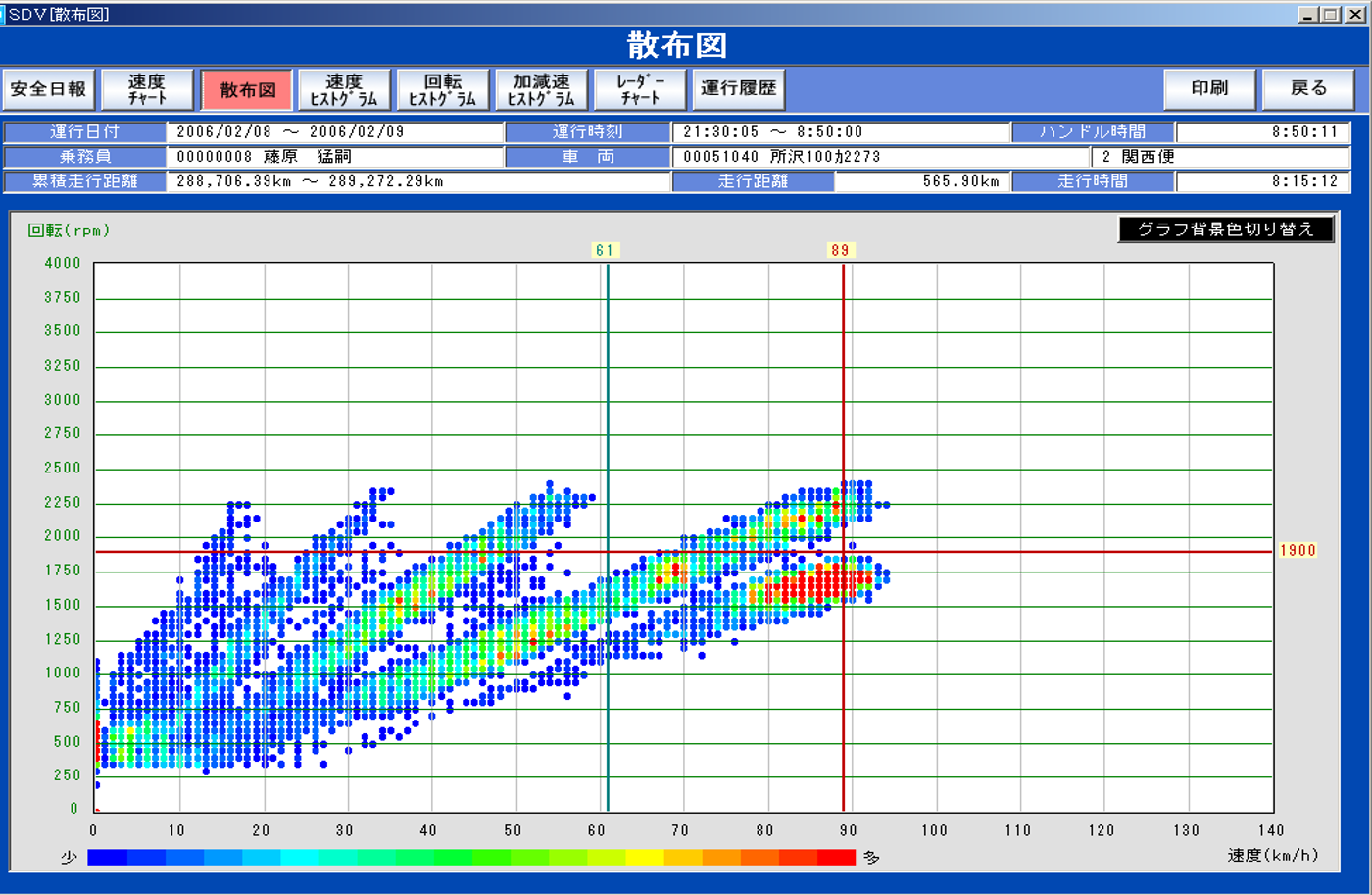Click the 61 km/h speed marker label

pos(605,250)
